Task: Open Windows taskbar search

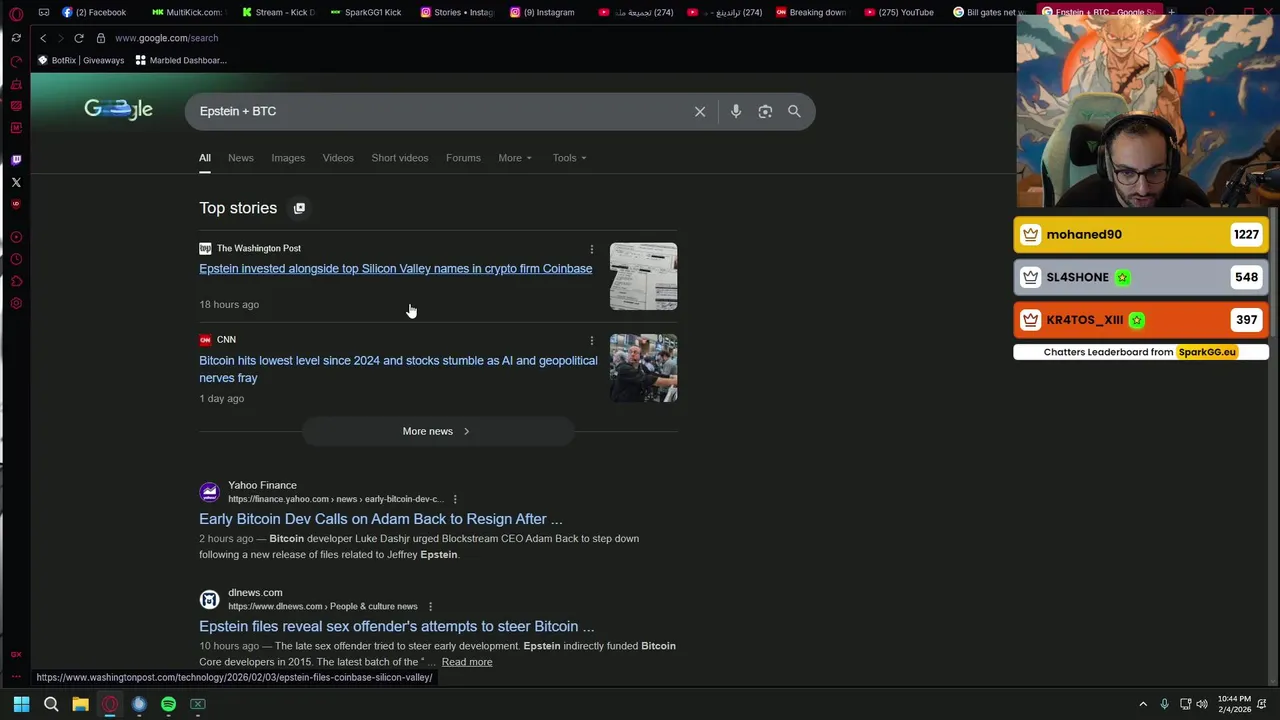Action: point(51,704)
